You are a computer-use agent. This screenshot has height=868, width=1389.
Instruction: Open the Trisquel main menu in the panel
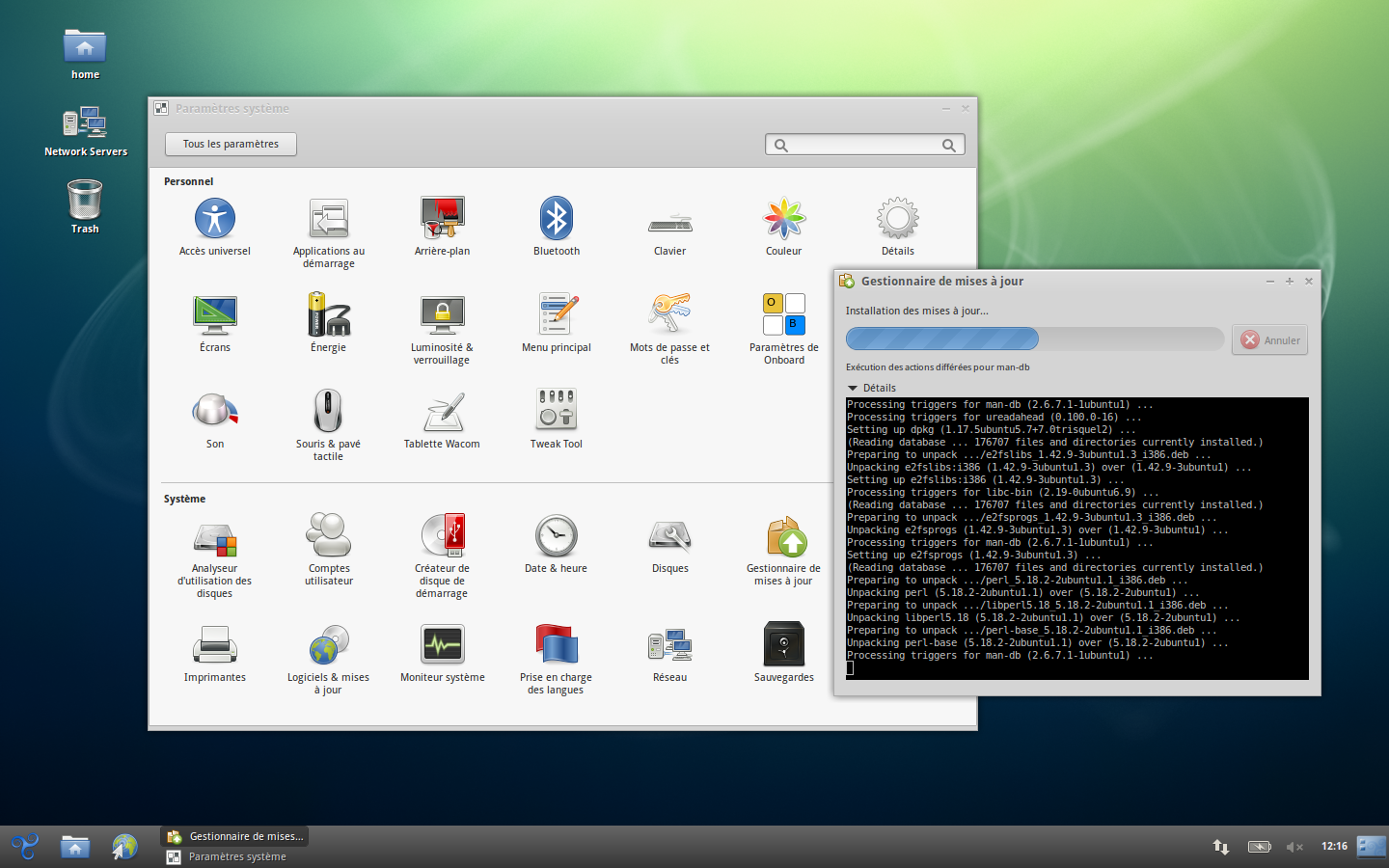25,847
